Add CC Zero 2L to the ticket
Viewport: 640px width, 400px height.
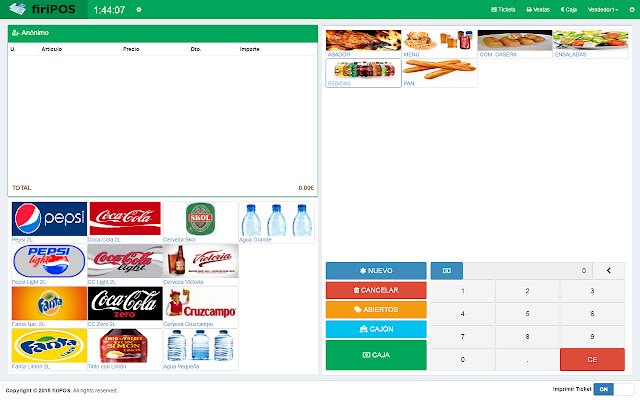tap(125, 307)
